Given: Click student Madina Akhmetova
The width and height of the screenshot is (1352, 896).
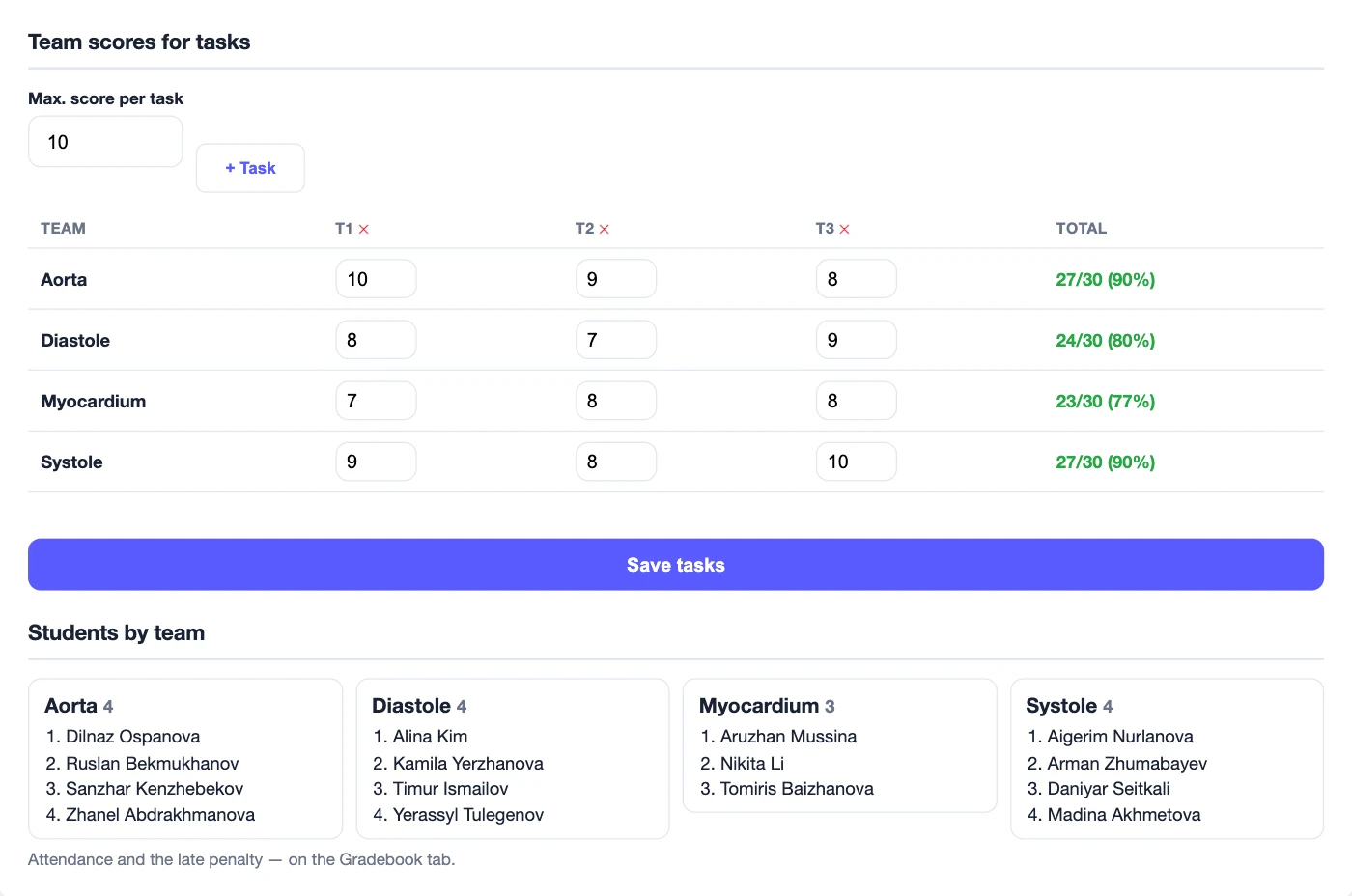Looking at the screenshot, I should coord(1124,815).
